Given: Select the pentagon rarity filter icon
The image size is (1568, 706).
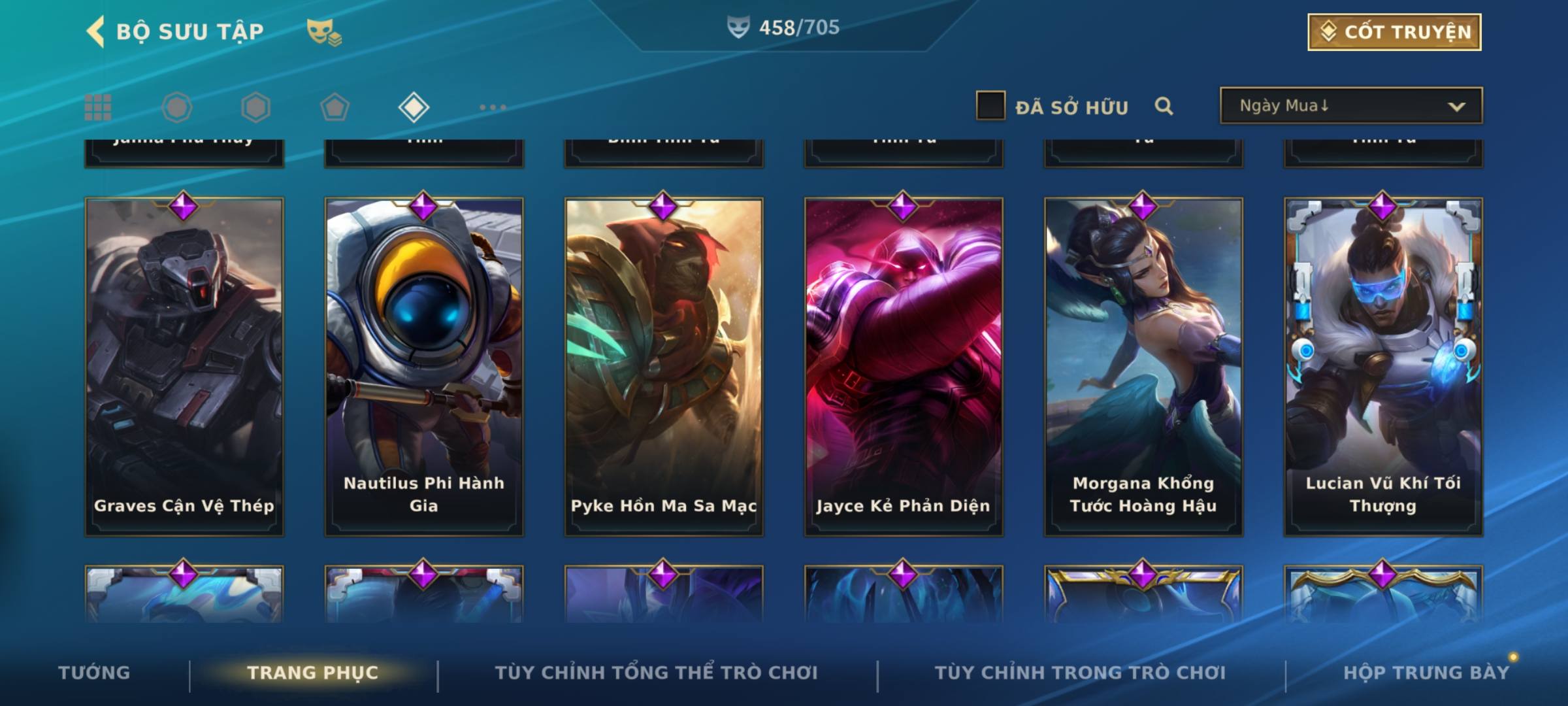Looking at the screenshot, I should (x=335, y=107).
